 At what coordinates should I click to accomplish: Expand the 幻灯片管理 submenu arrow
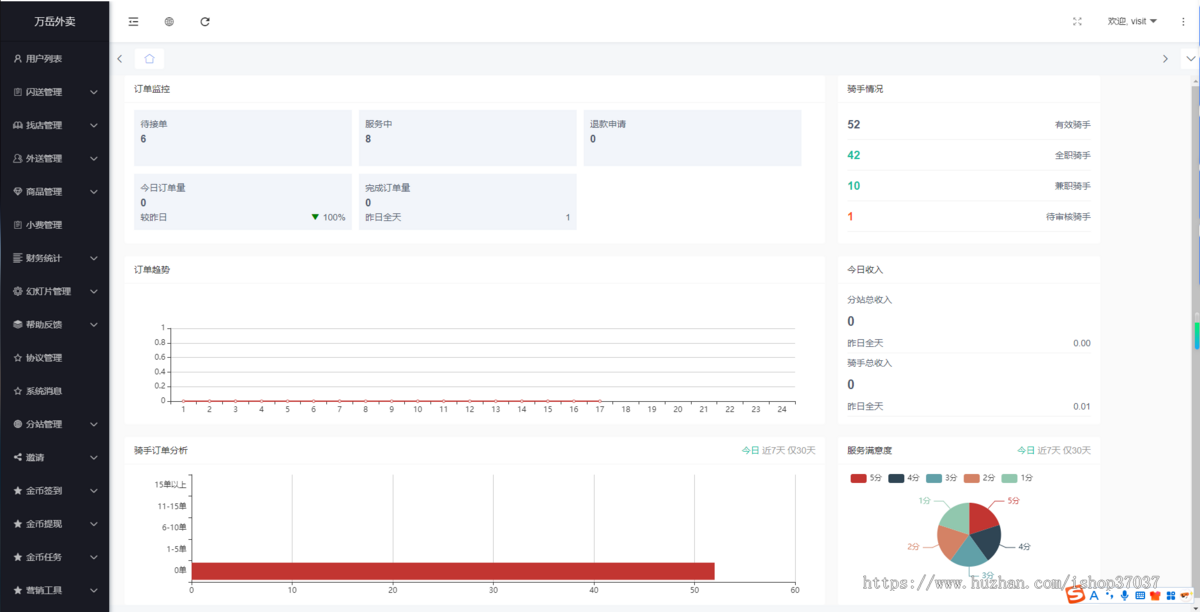click(94, 291)
